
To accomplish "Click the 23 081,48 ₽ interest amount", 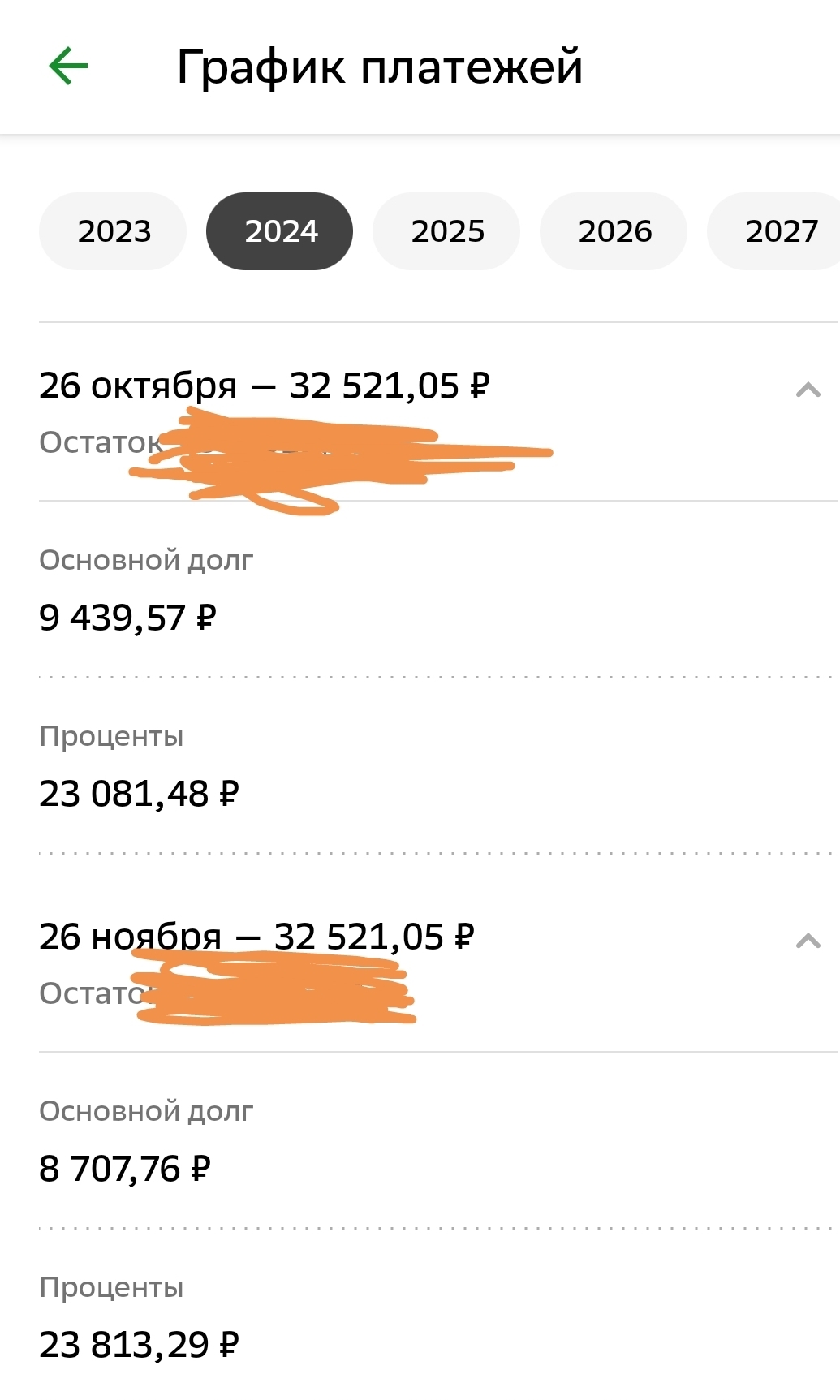I will 139,794.
